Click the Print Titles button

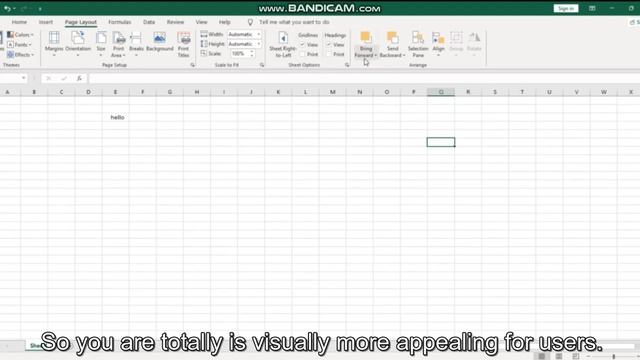pyautogui.click(x=184, y=44)
